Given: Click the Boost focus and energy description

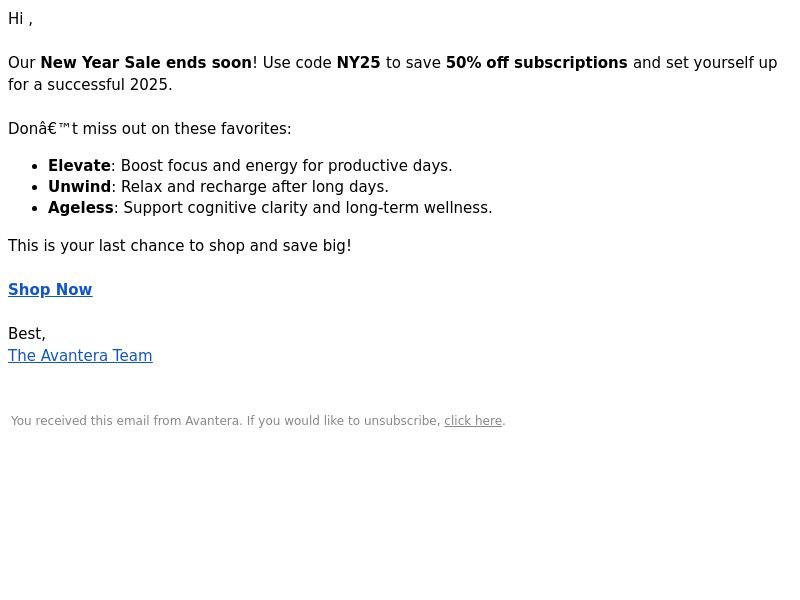Looking at the screenshot, I should (286, 166).
